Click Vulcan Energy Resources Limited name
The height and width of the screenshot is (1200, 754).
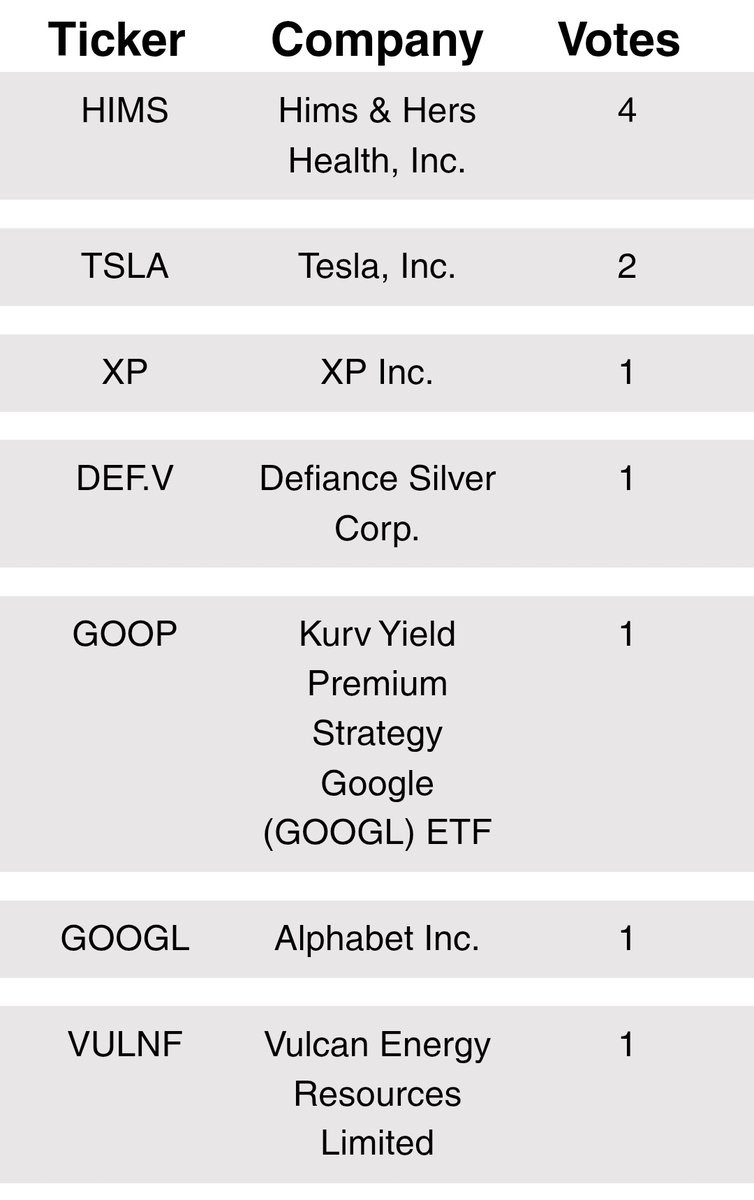(377, 1094)
